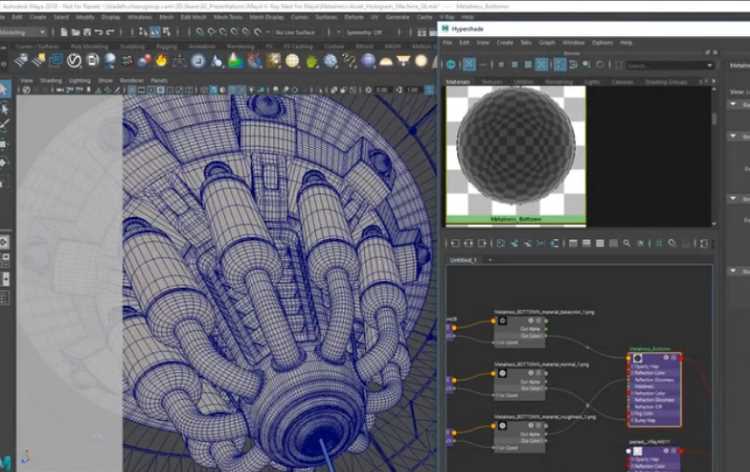Click the open scene folder icon
The width and height of the screenshot is (750, 472).
coord(76,32)
